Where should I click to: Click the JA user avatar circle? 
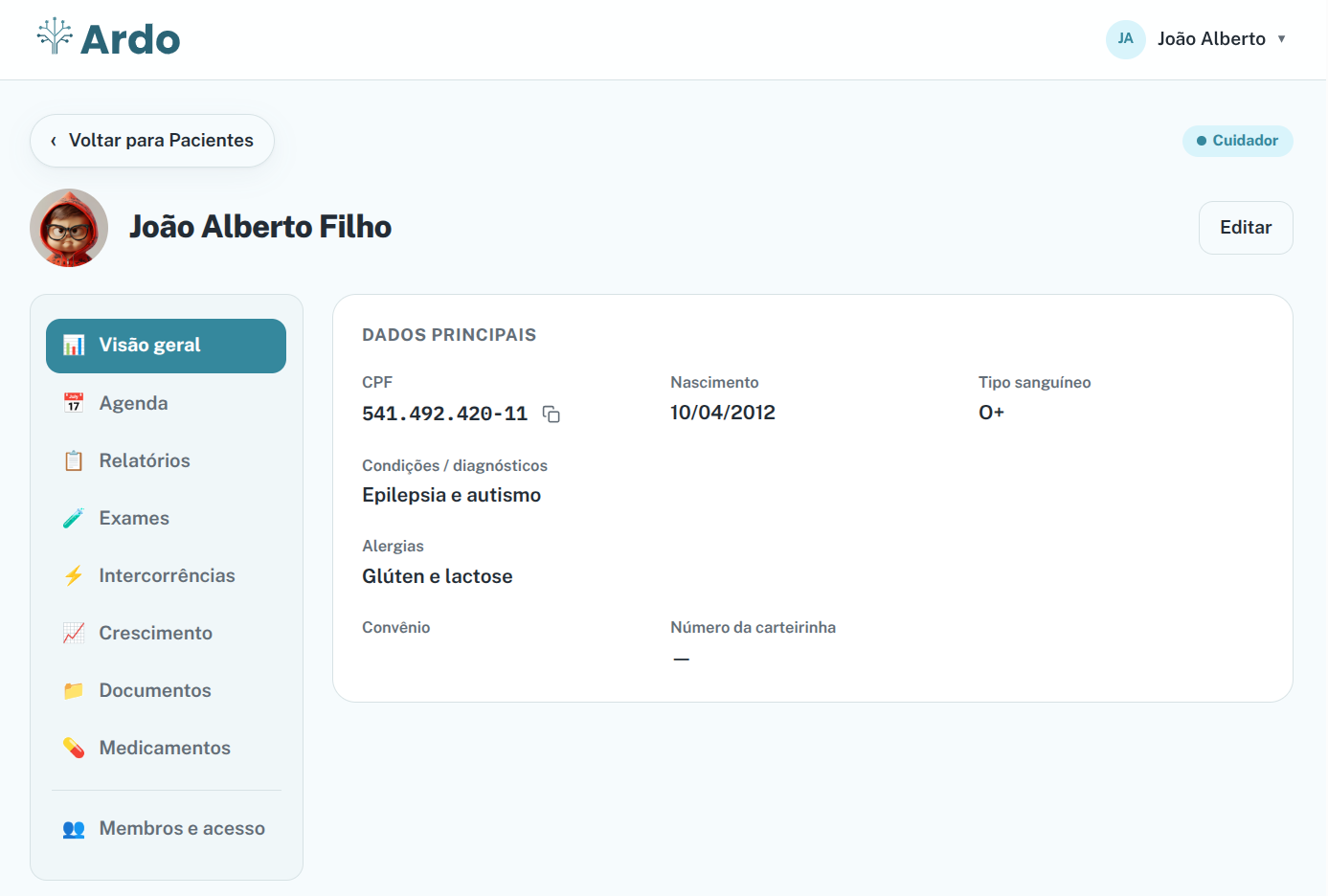(x=1126, y=39)
